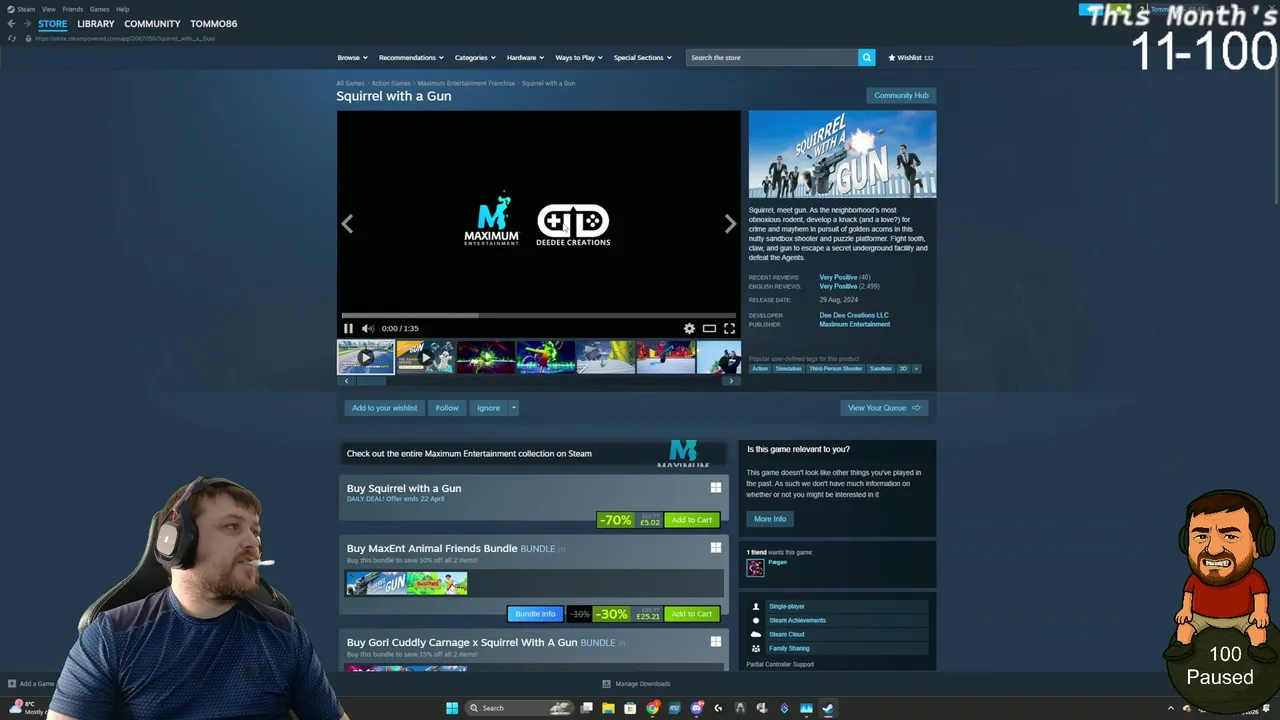
Task: Open the Wishlist link
Action: click(910, 58)
